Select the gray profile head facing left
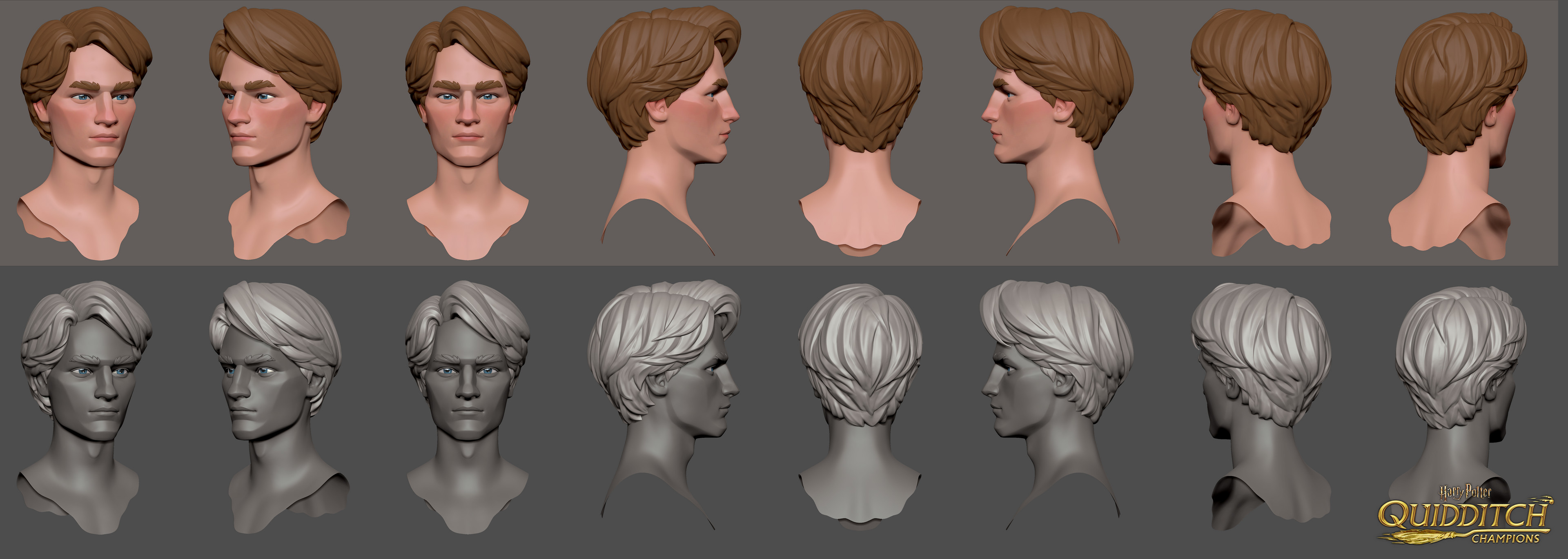This screenshot has height=559, width=1568. pyautogui.click(x=1056, y=405)
